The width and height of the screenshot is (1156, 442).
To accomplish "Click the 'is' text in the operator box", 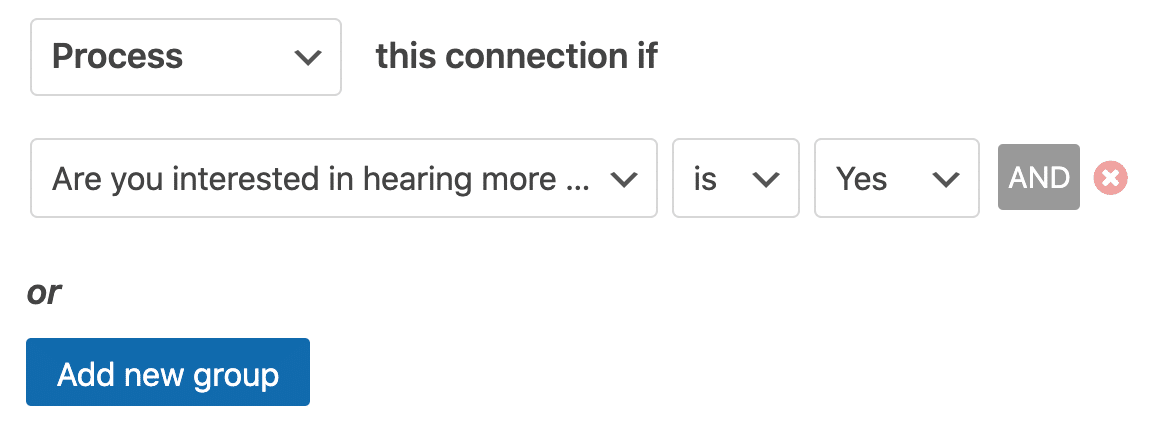I will pyautogui.click(x=706, y=178).
